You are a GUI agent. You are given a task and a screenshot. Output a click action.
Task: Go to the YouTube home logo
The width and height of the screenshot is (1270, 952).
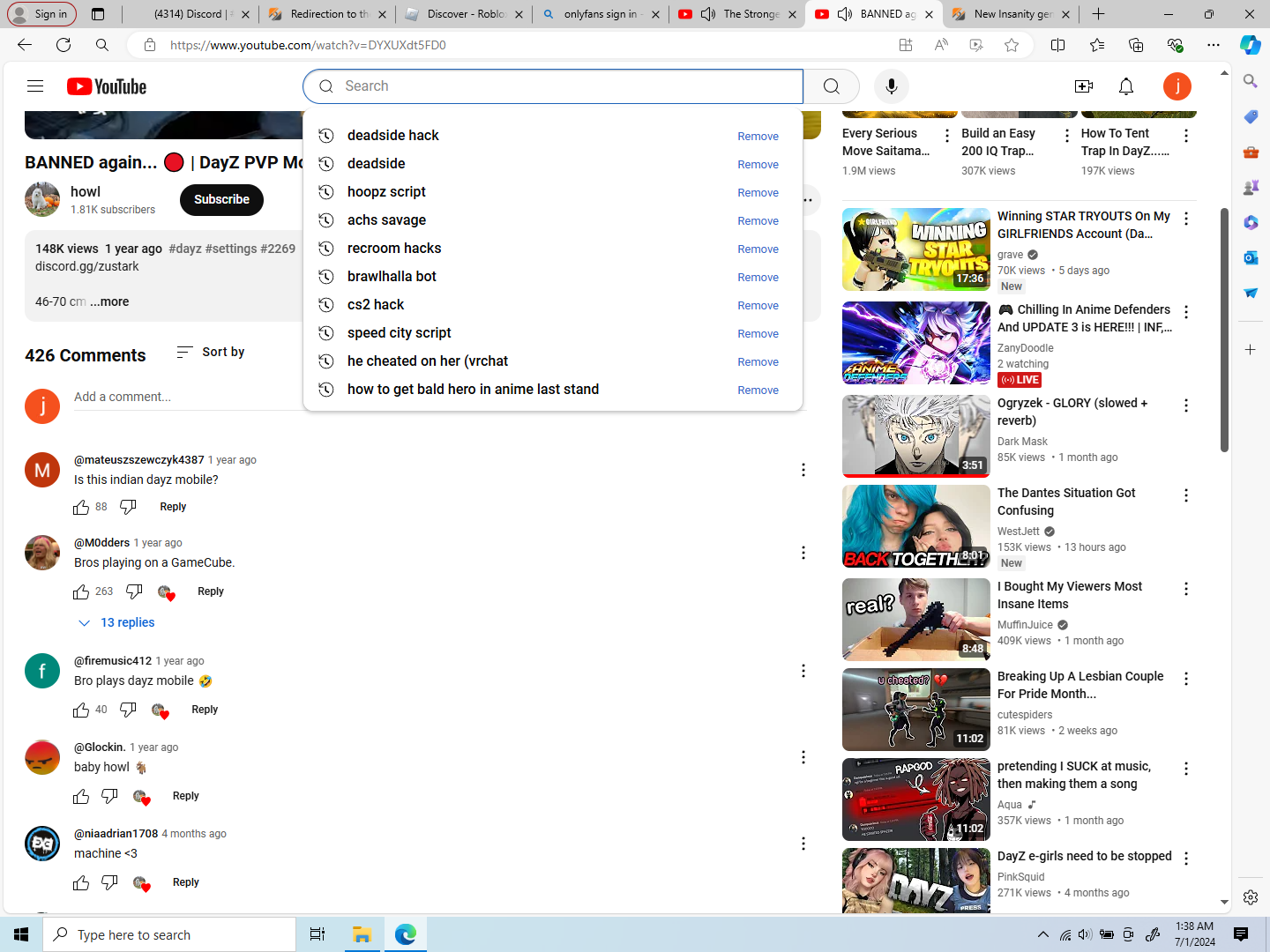[107, 86]
